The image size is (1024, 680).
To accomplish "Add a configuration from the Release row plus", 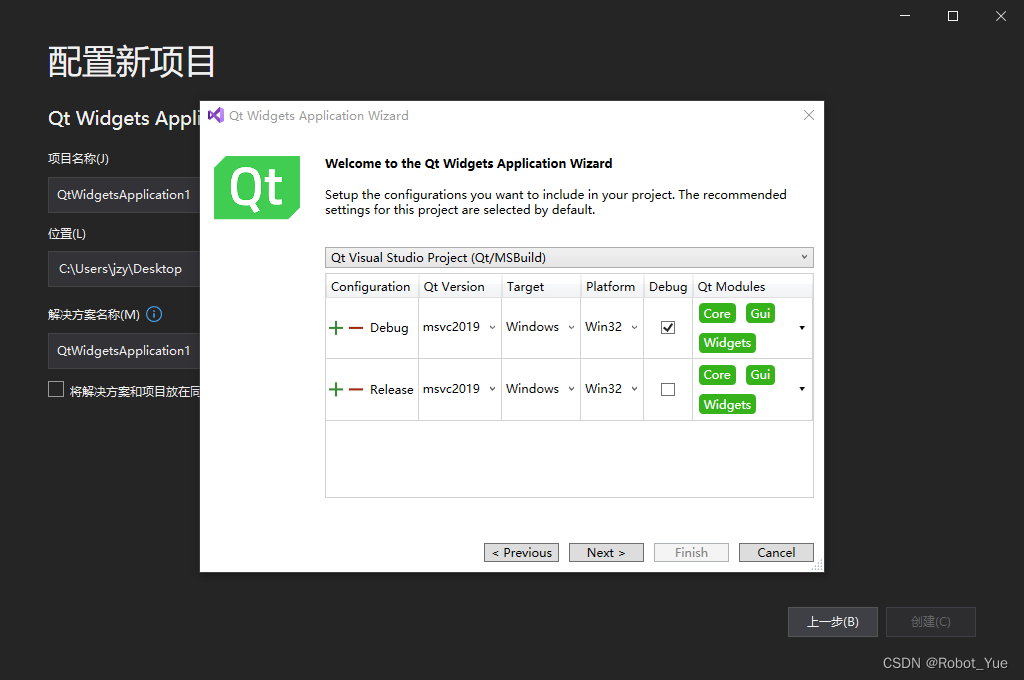I will [336, 389].
